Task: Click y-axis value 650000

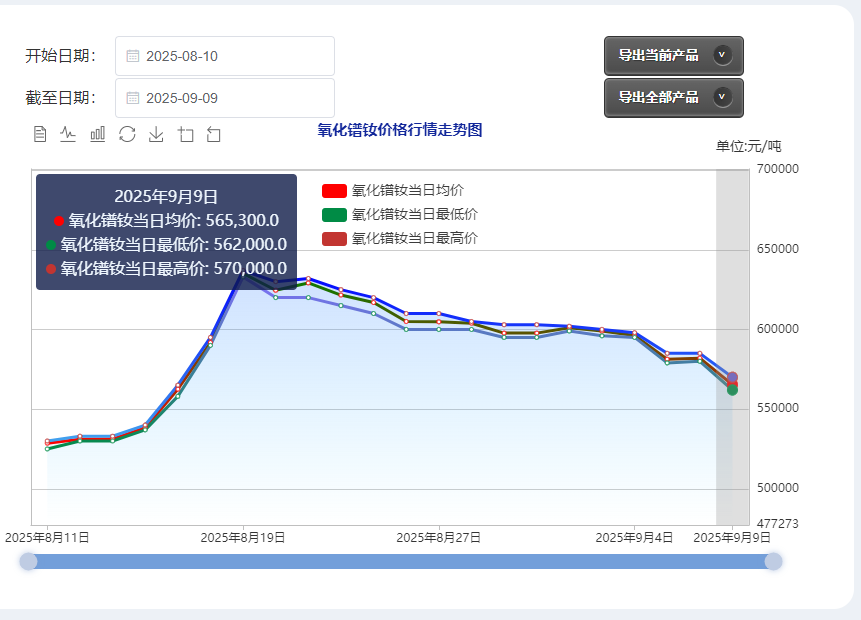Action: coord(778,249)
